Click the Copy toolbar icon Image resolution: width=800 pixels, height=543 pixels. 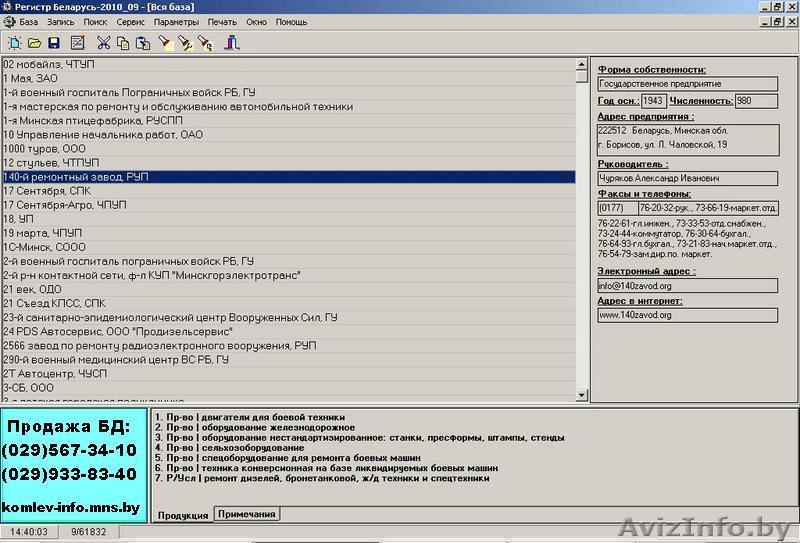123,42
